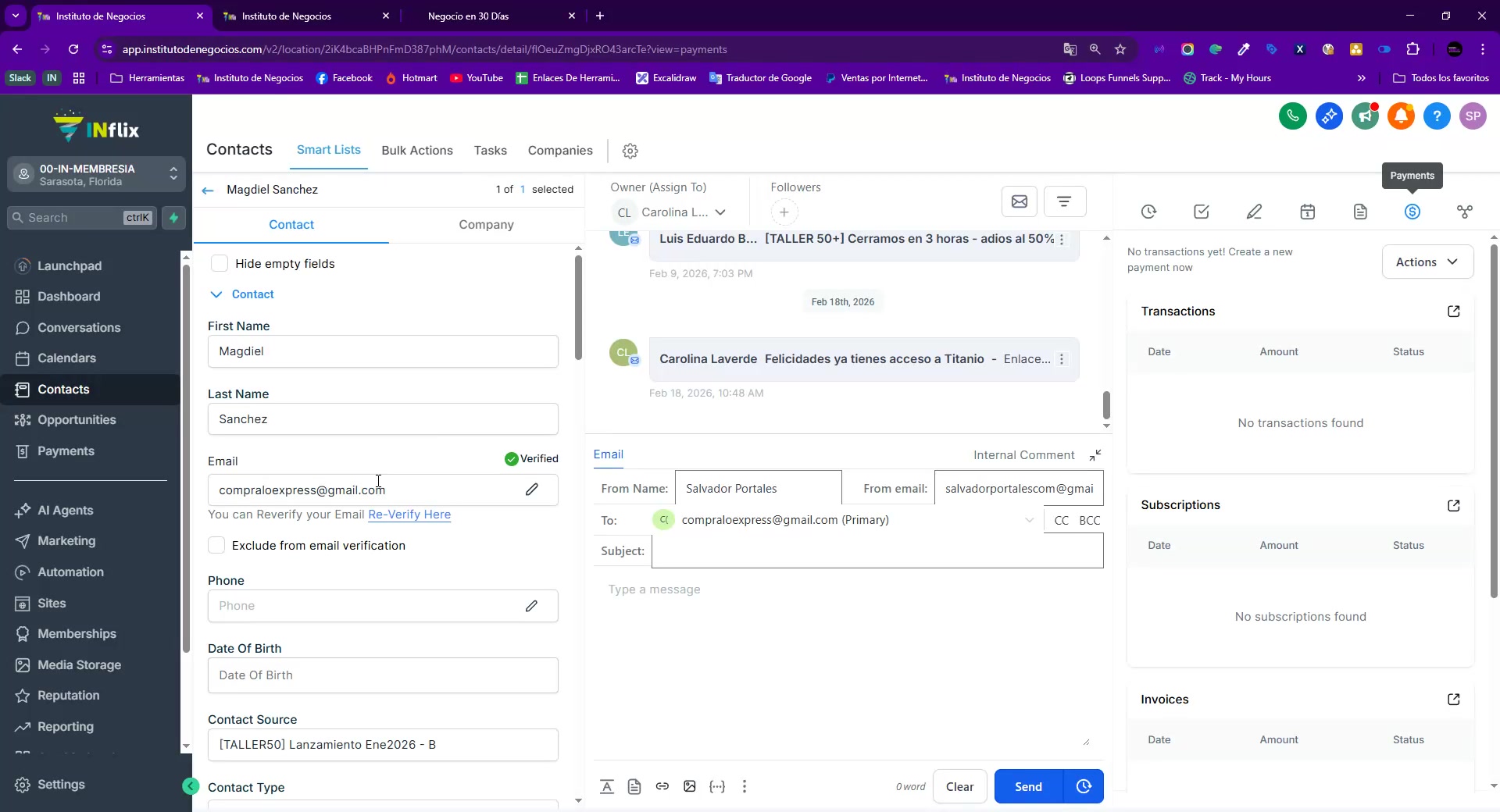The width and height of the screenshot is (1500, 812).
Task: Click the Re-Verify Here link
Action: pos(409,515)
